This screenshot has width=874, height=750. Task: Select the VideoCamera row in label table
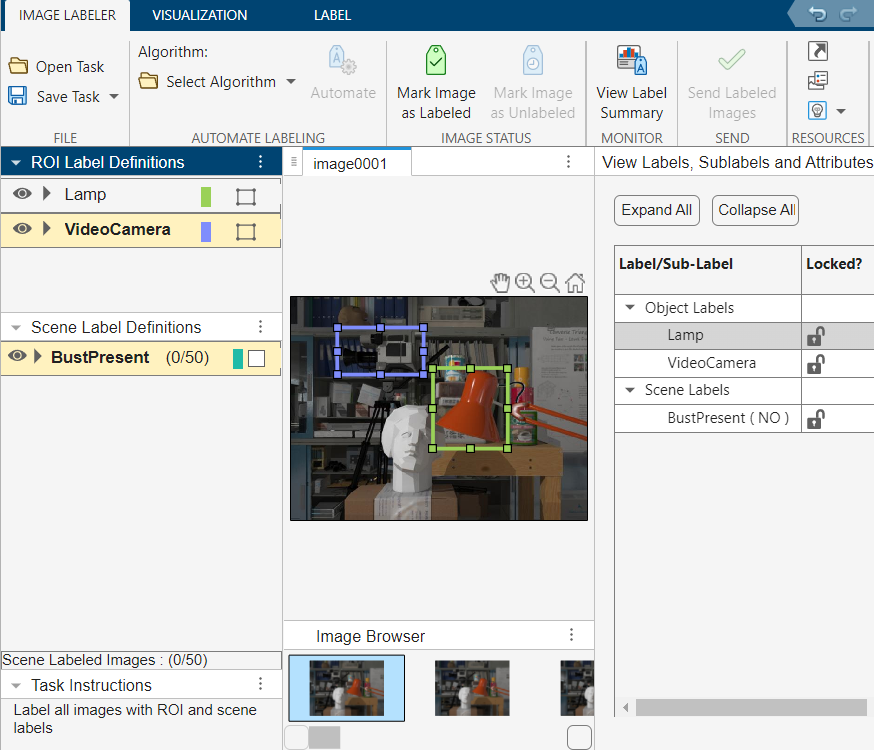coord(744,363)
